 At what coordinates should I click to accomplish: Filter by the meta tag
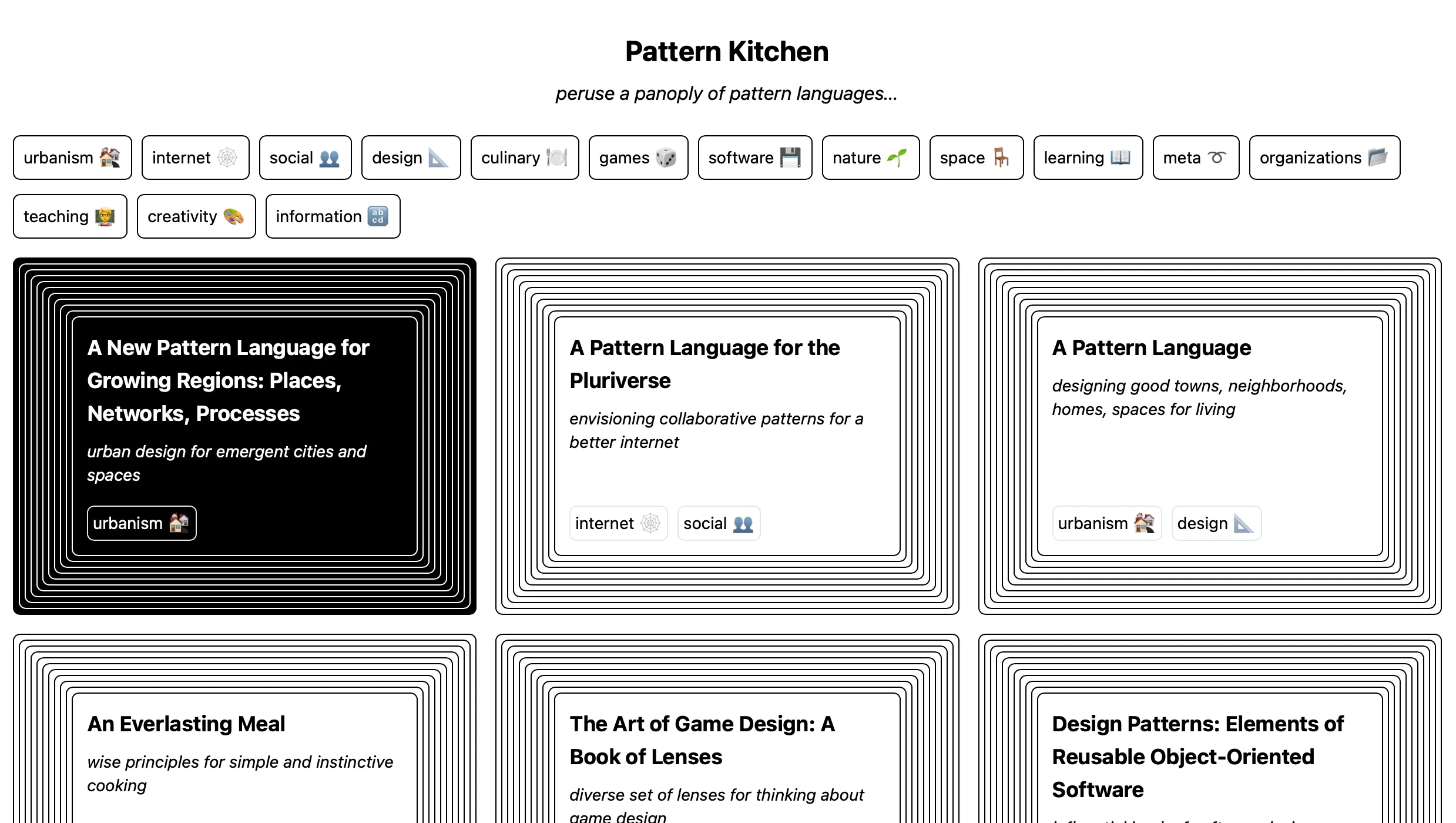1196,158
